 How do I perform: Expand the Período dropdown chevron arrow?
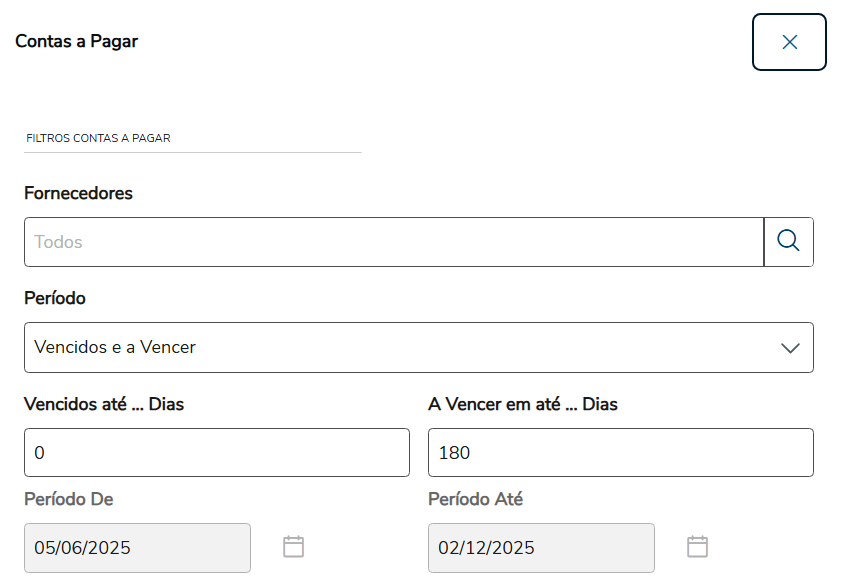(x=790, y=348)
